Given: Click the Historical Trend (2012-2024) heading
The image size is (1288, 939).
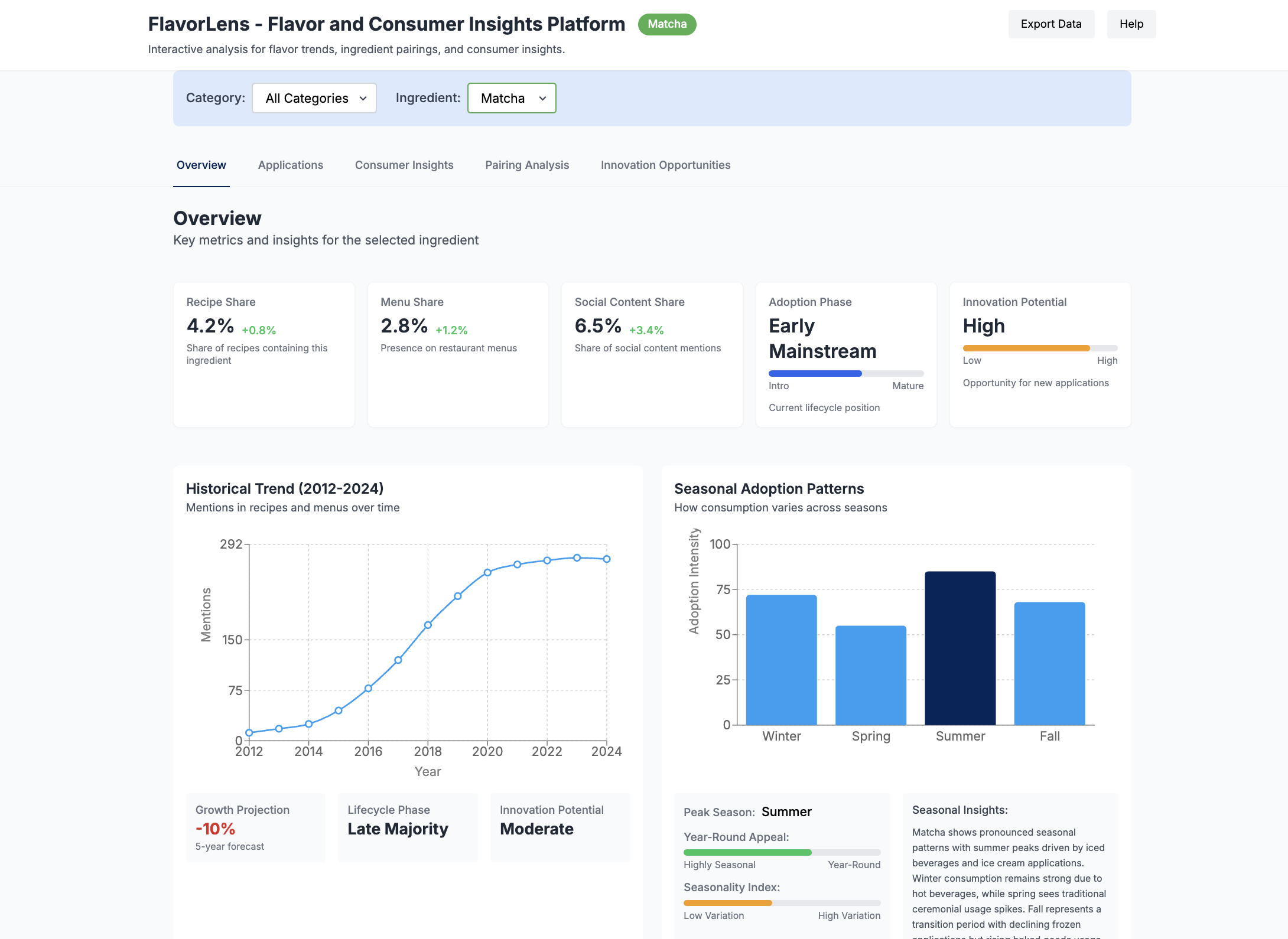Looking at the screenshot, I should (x=285, y=488).
